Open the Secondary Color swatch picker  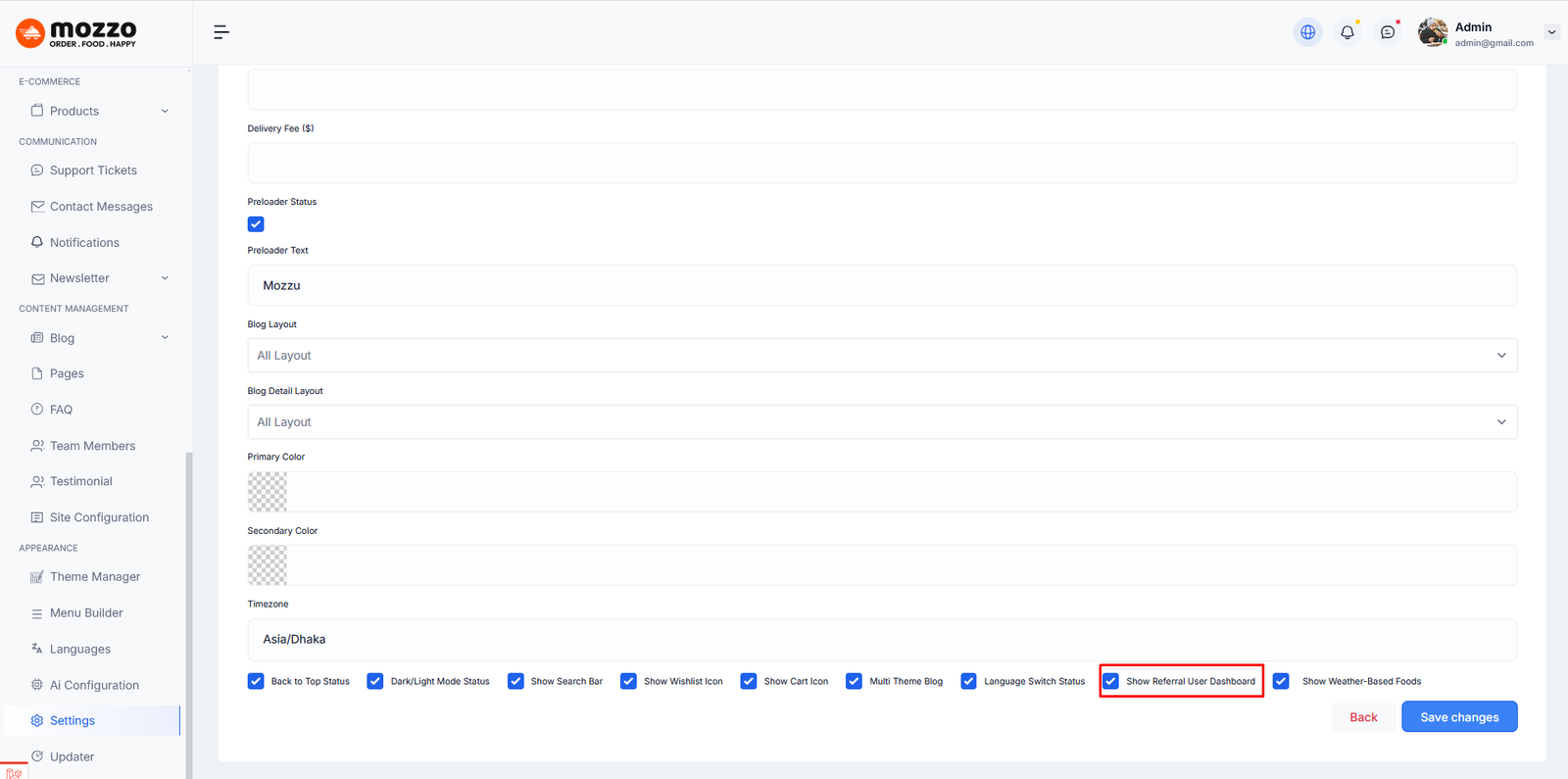pos(268,565)
